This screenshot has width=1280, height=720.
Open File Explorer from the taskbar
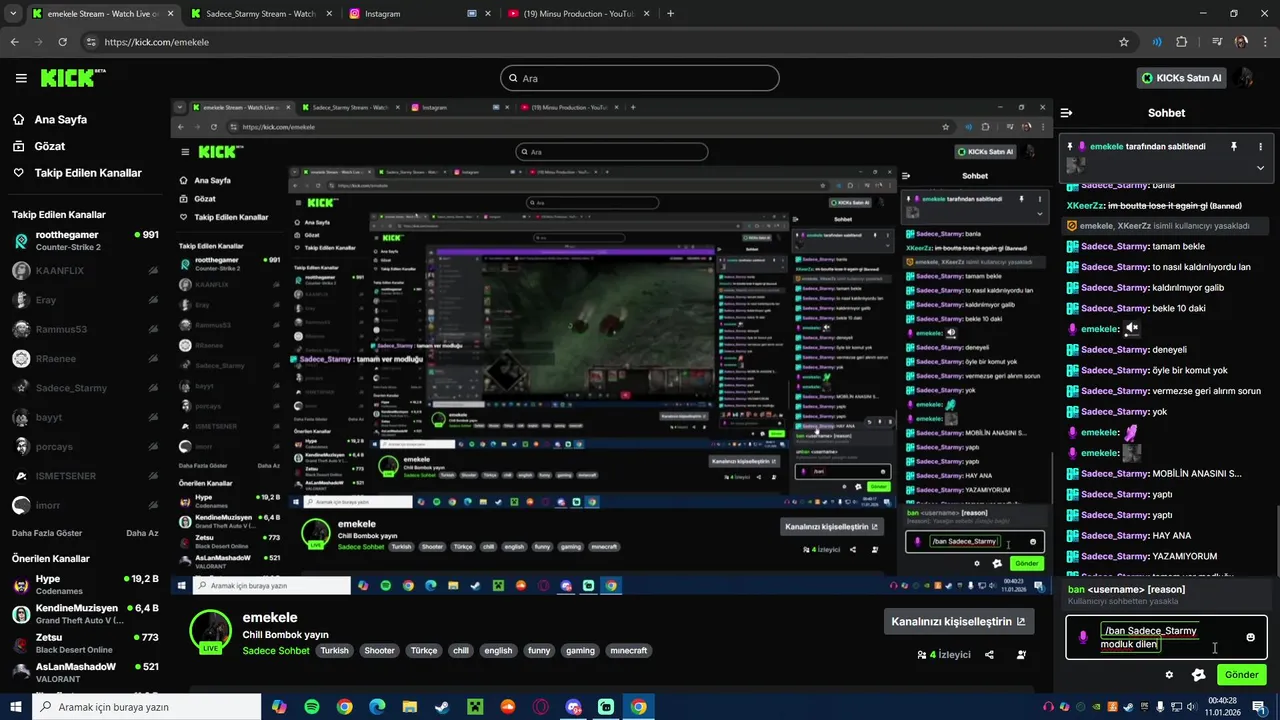409,707
